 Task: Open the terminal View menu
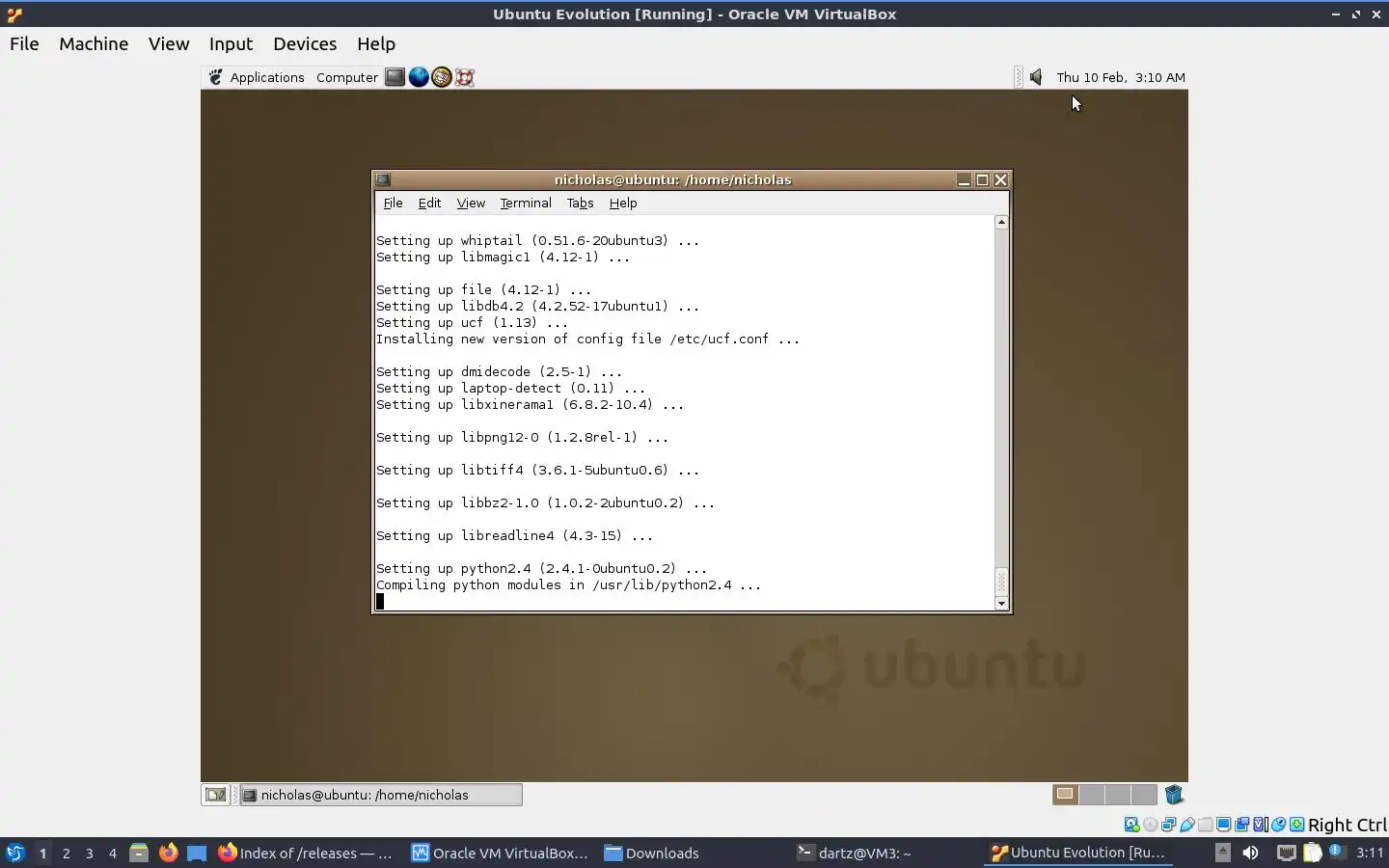(471, 203)
